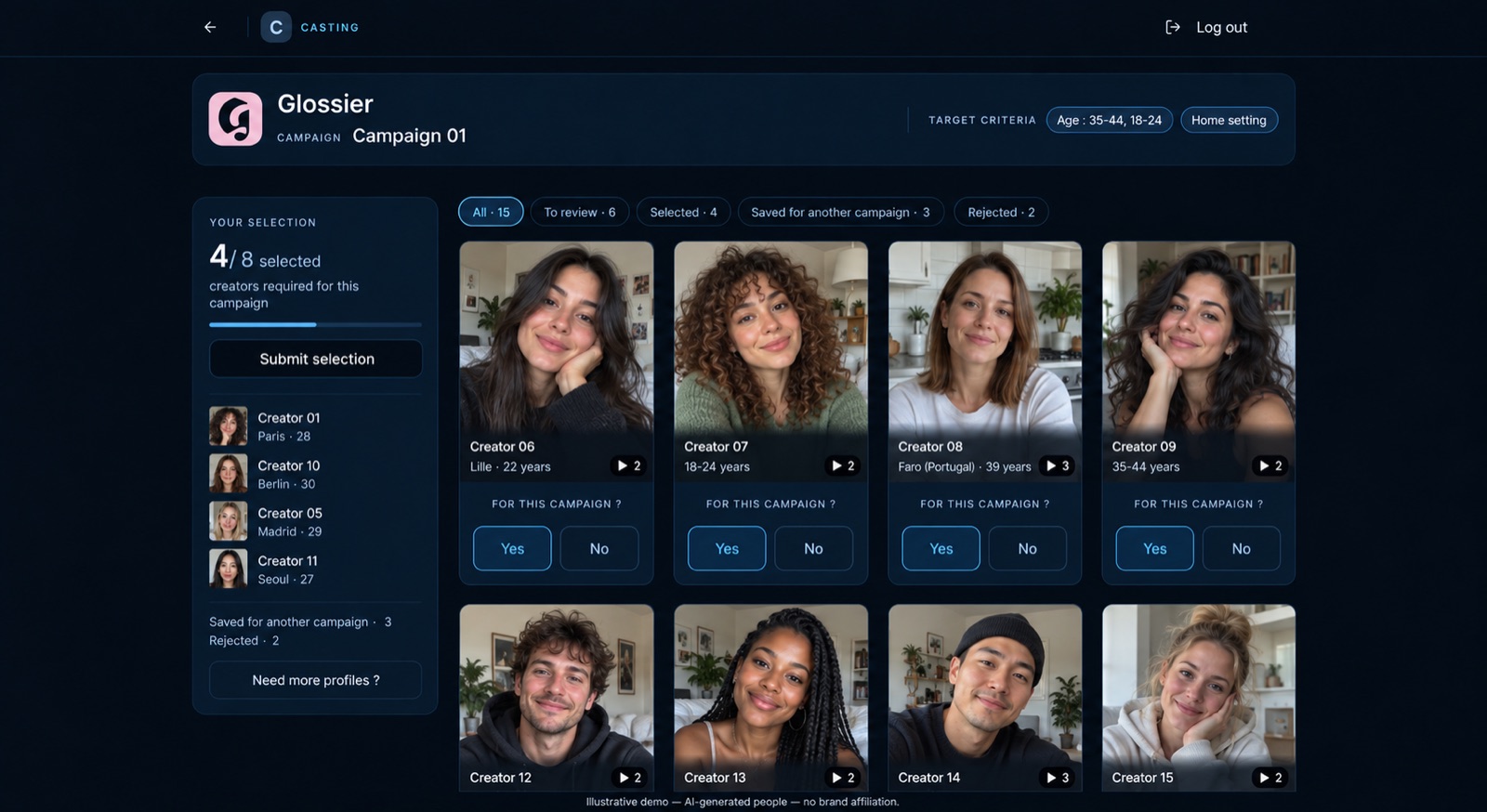The image size is (1487, 812).
Task: Play Creator 08's video clips
Action: (1058, 465)
